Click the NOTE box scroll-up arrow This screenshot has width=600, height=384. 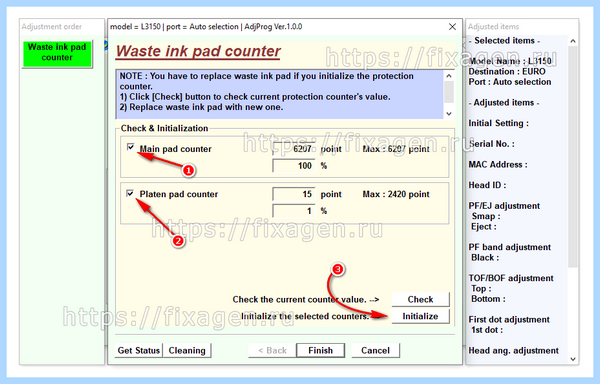point(449,76)
